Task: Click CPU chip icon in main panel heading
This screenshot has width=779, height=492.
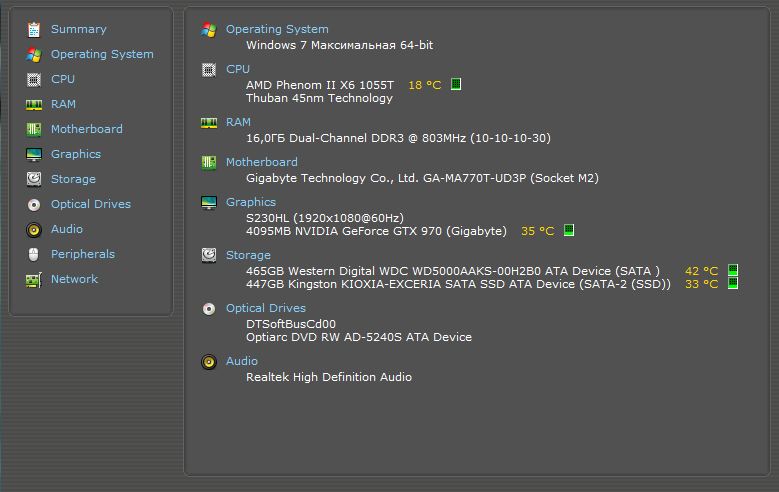Action: click(x=209, y=70)
